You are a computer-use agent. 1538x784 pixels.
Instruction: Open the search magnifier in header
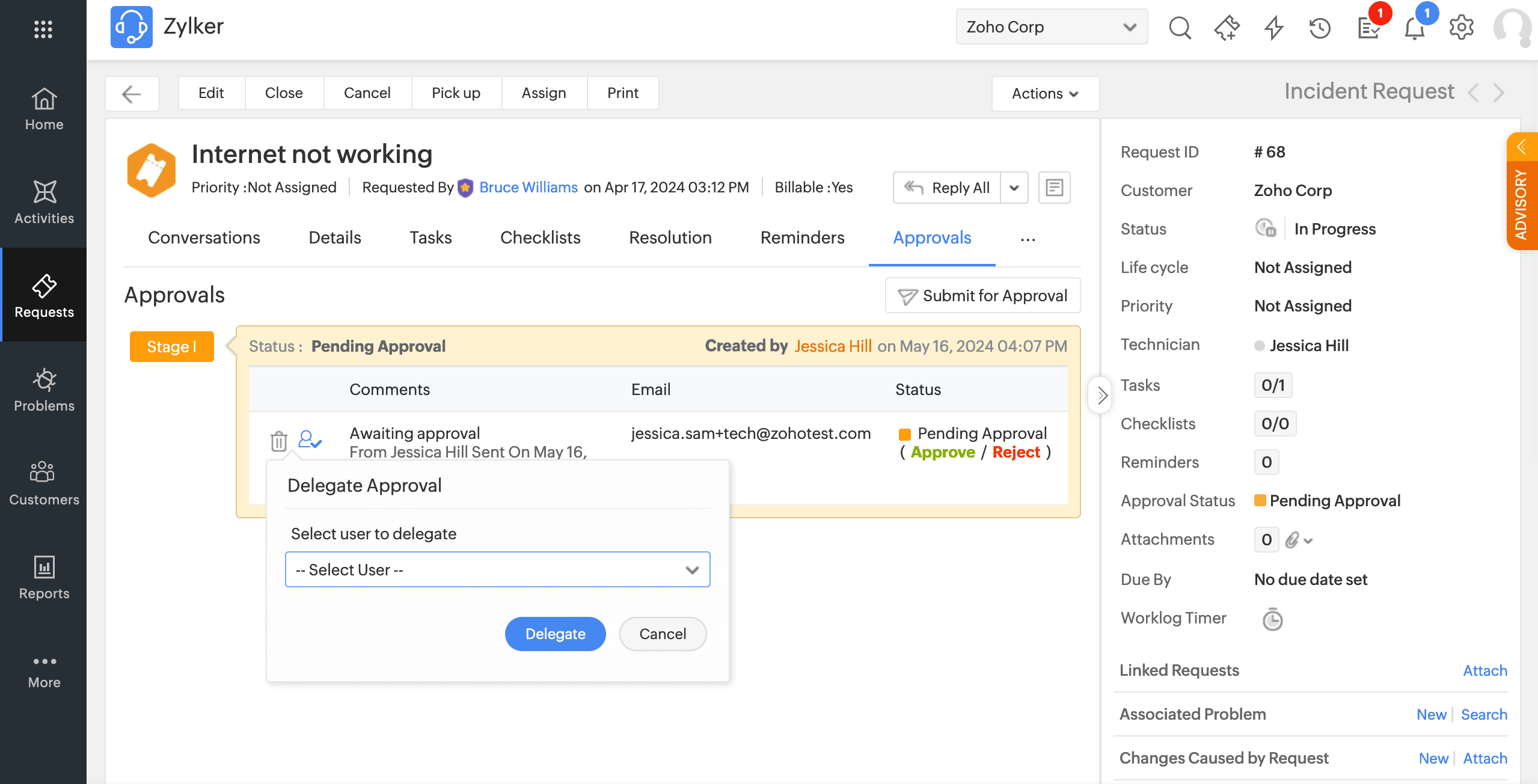coord(1180,28)
